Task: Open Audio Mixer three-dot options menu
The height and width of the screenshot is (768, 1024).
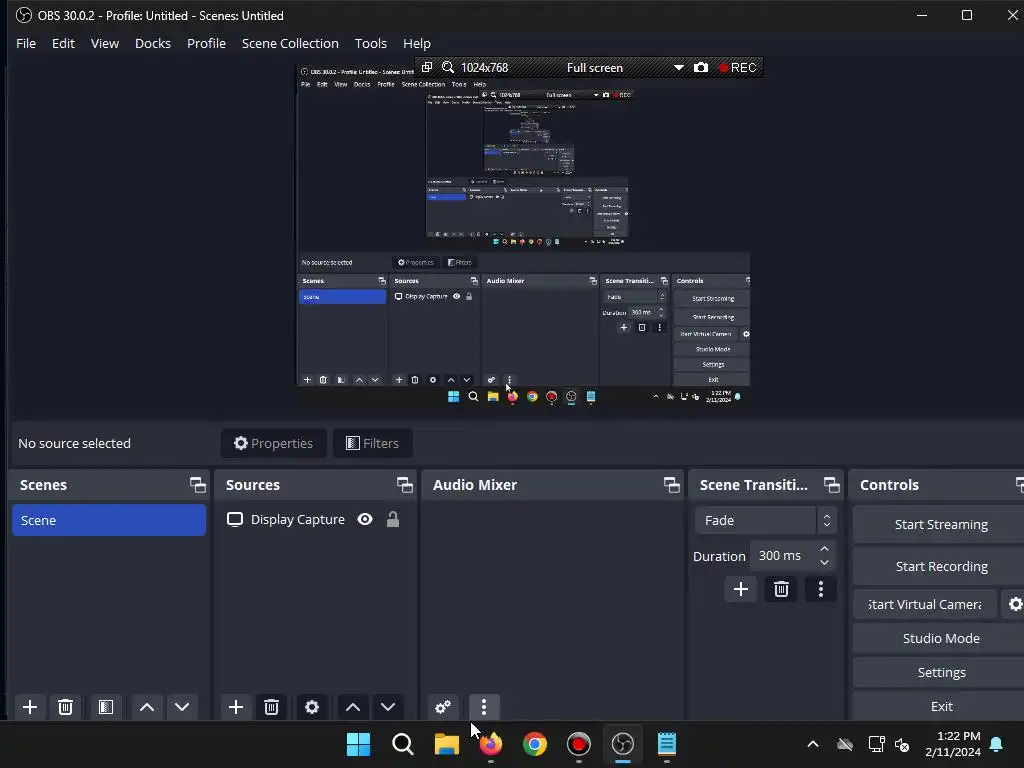Action: pos(484,707)
